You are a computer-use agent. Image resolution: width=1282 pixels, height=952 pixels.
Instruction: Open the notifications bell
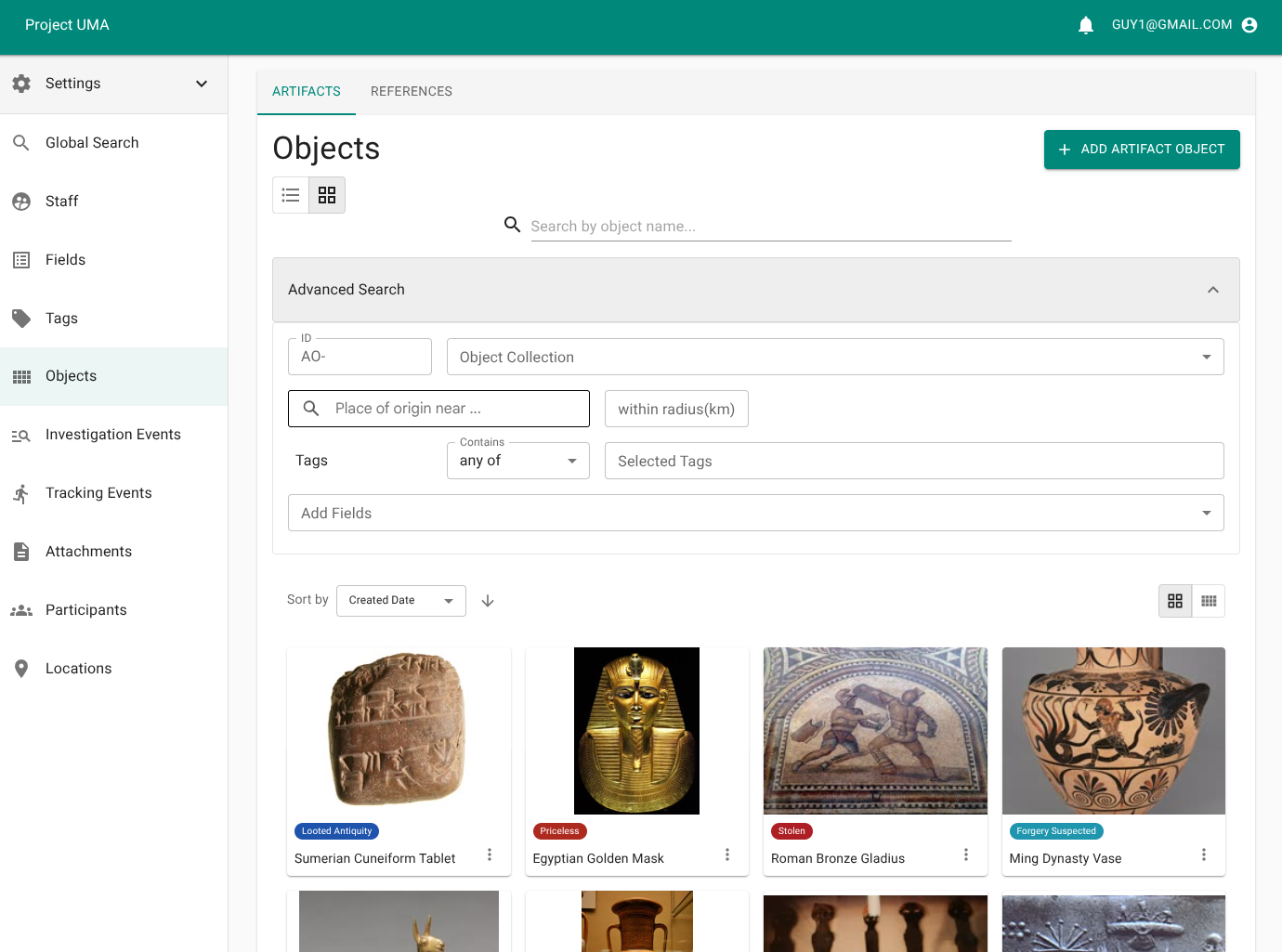1086,25
